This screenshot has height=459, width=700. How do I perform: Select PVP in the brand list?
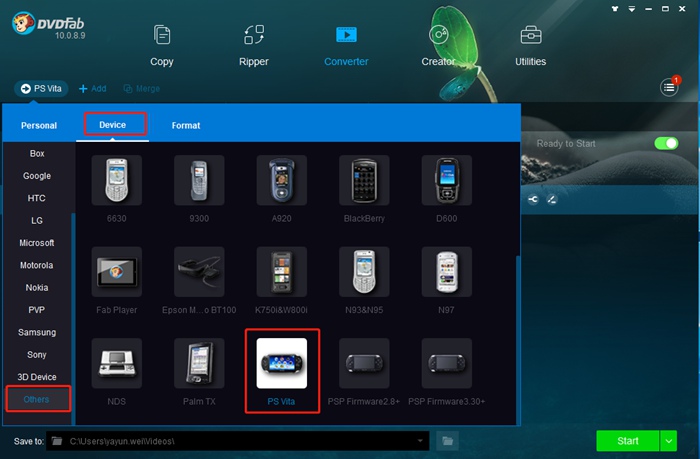(37, 310)
